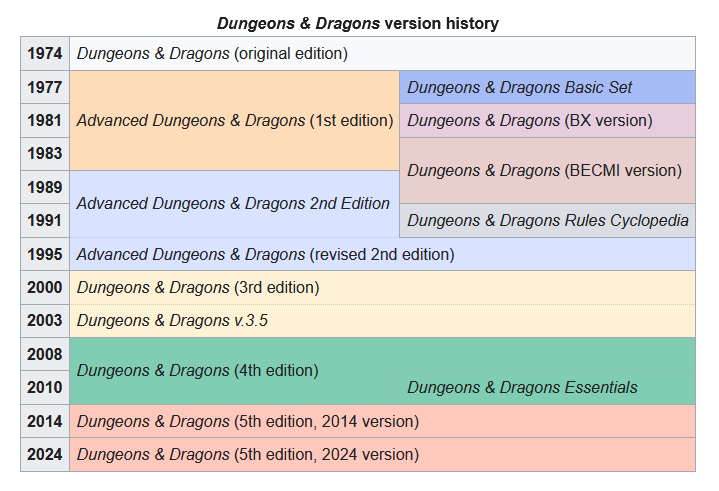Select the 2024 year cell
The width and height of the screenshot is (719, 491).
coord(45,454)
